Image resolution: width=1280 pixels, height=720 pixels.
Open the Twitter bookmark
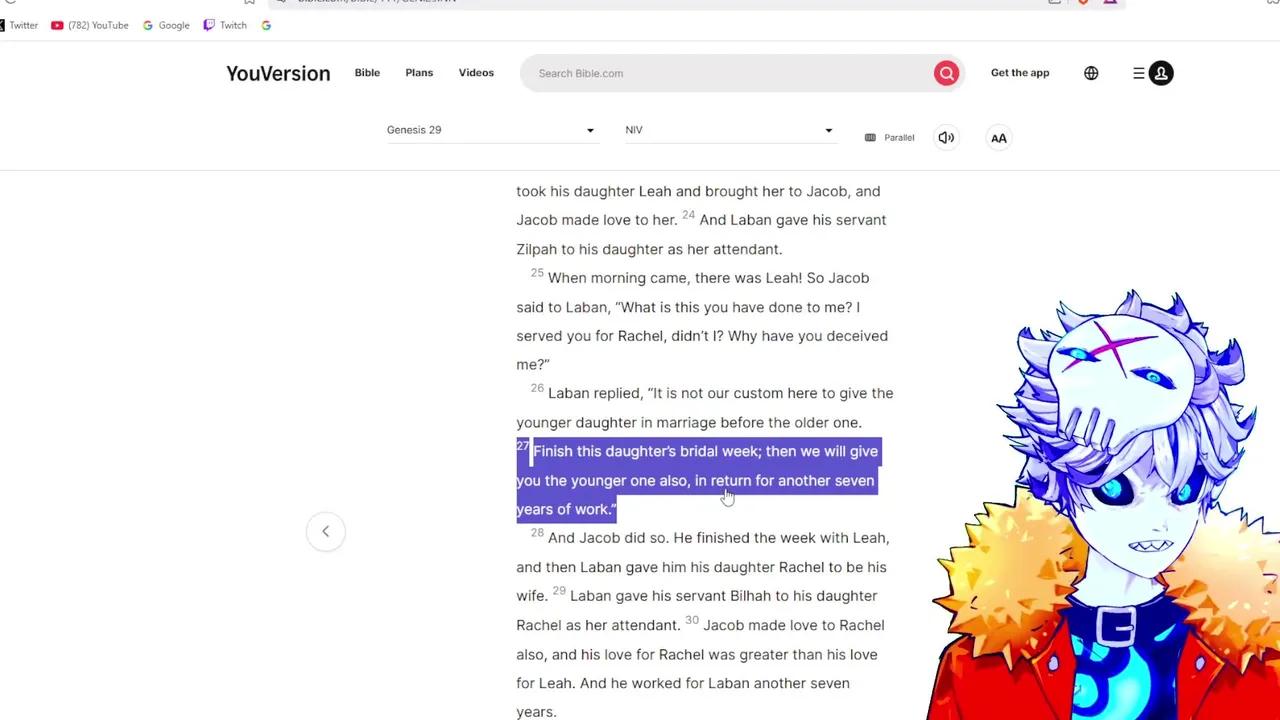[19, 25]
